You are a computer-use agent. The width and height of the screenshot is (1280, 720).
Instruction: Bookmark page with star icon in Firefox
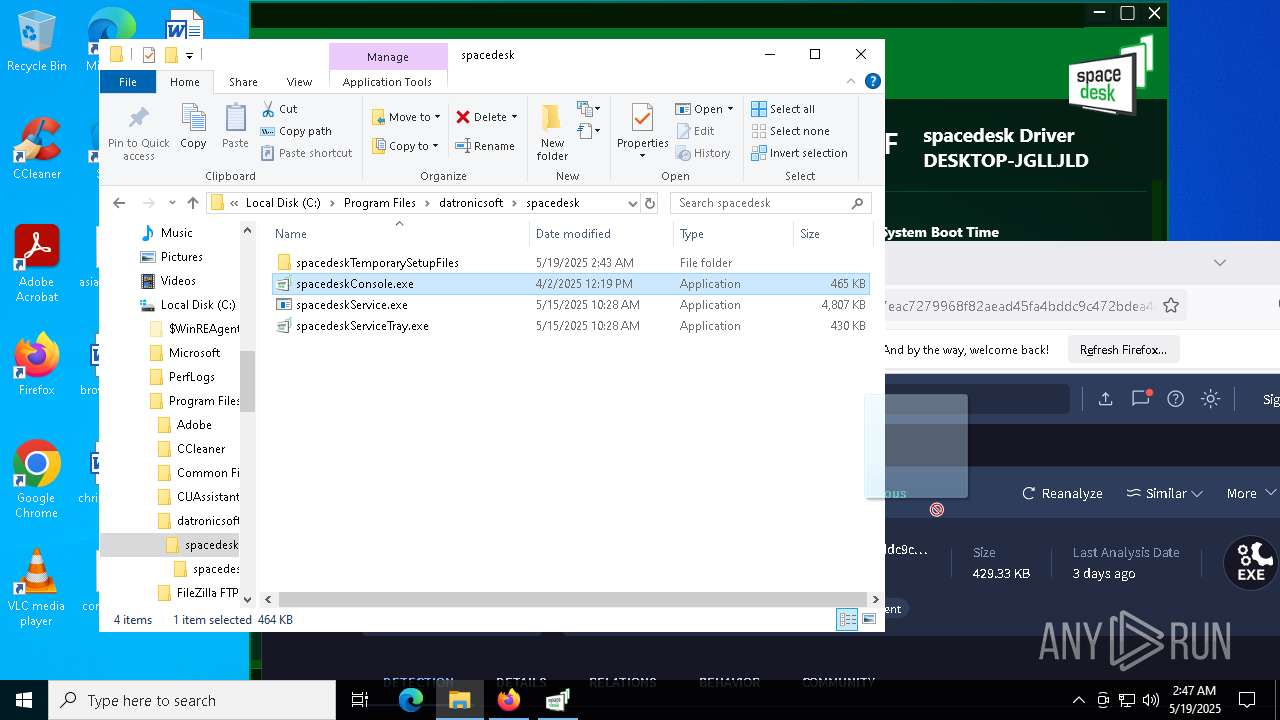1171,306
